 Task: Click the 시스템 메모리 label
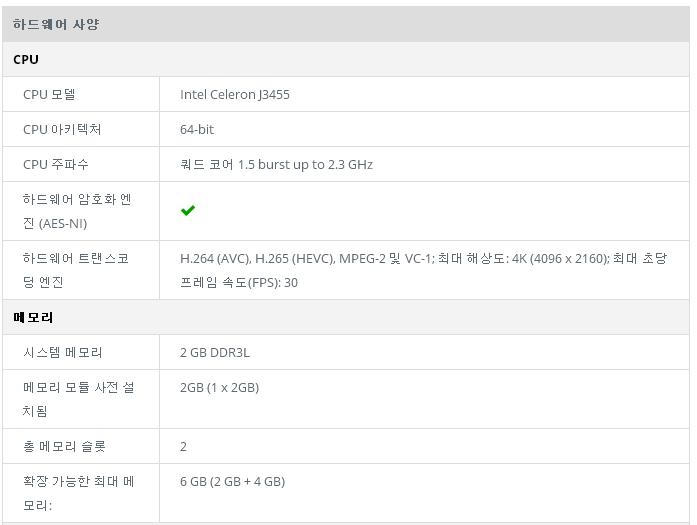tap(63, 353)
